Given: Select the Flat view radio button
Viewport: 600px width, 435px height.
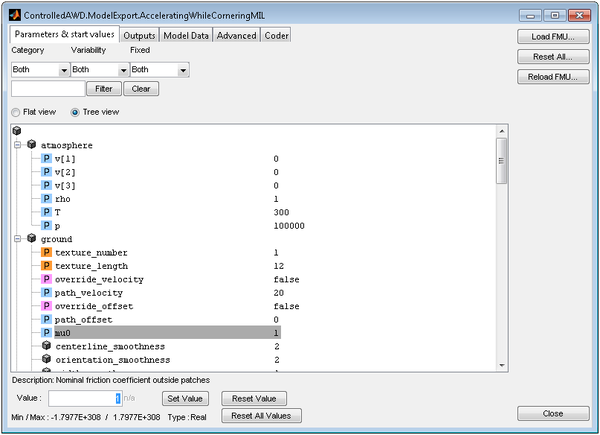Looking at the screenshot, I should tap(15, 112).
